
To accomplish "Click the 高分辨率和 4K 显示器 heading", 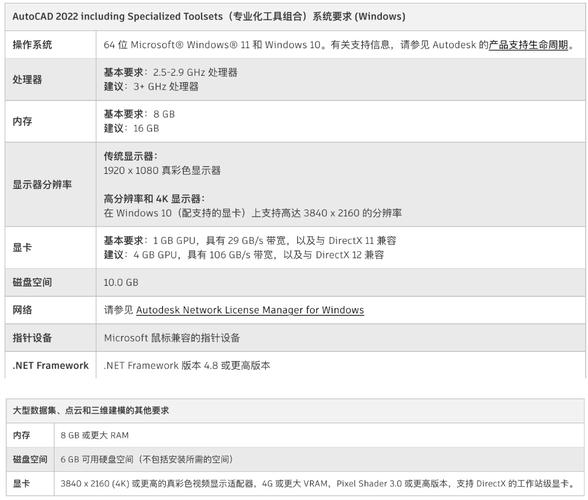I will pos(154,199).
